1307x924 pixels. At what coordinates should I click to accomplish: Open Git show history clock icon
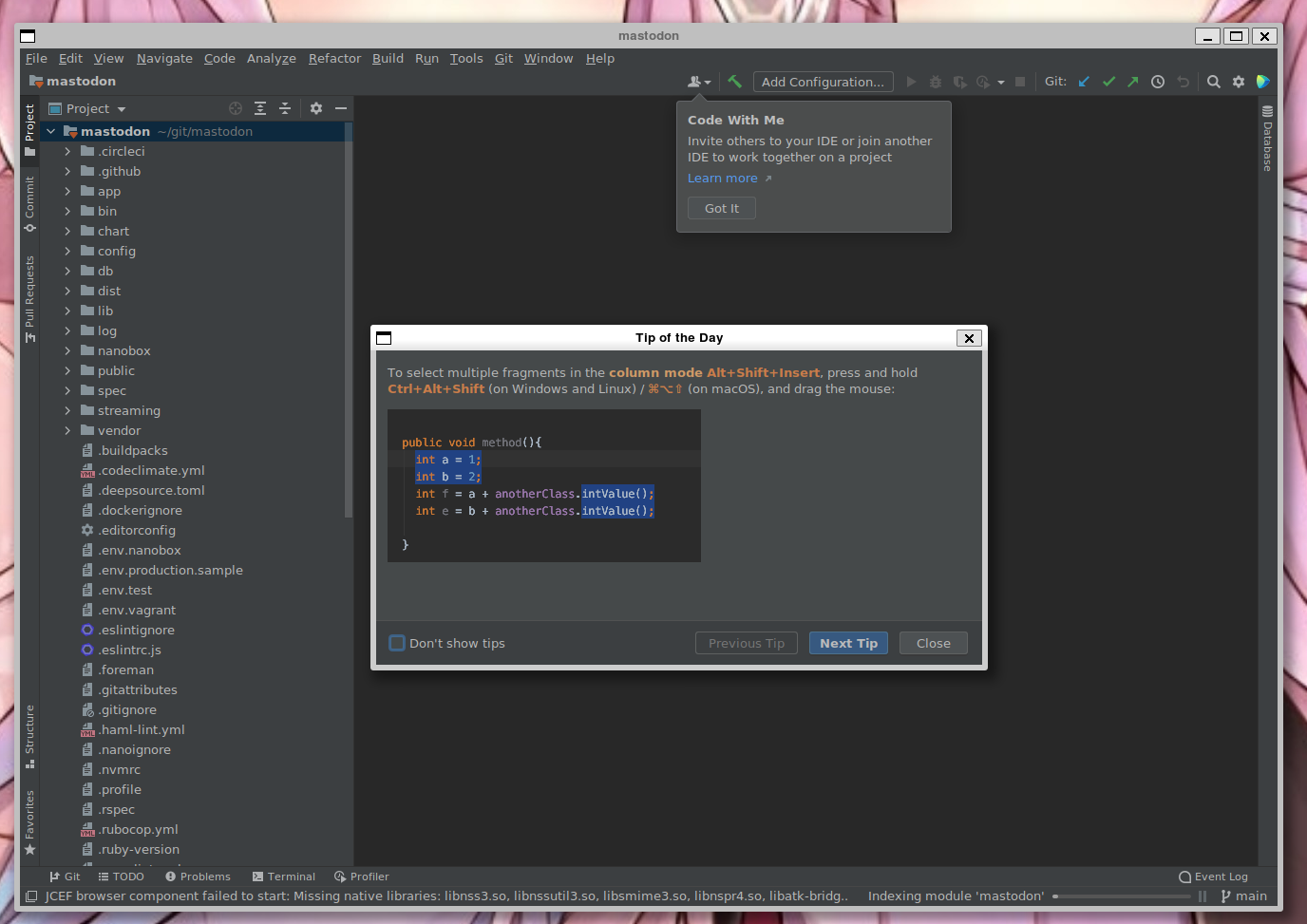(1157, 82)
